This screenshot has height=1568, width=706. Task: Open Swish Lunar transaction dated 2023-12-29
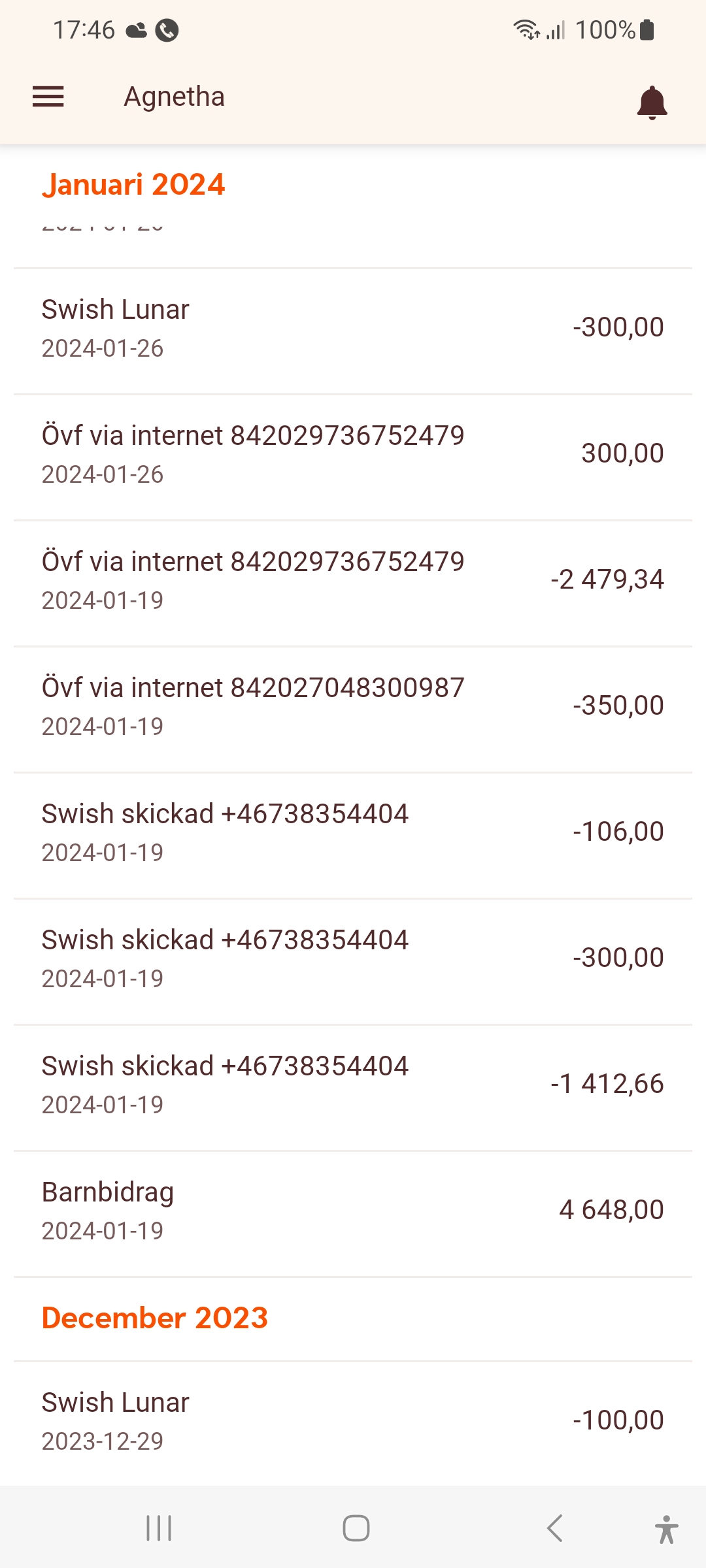353,1421
